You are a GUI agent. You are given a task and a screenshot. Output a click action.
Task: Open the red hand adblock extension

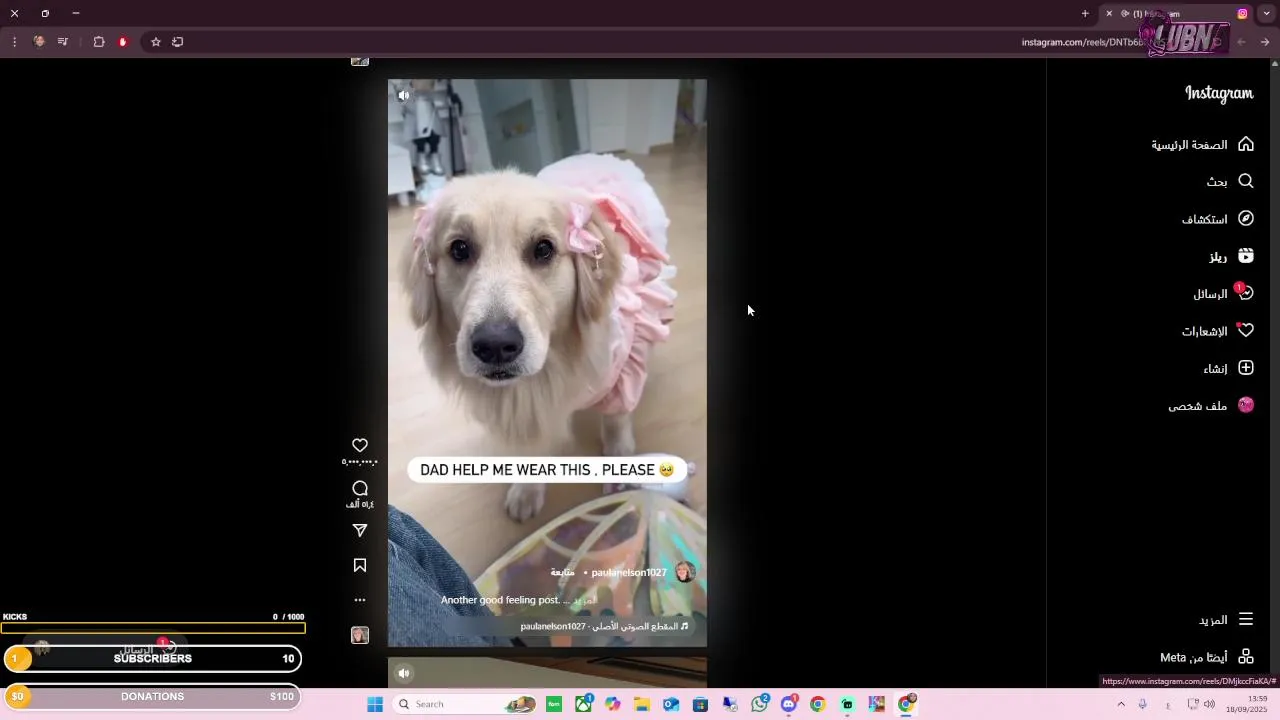123,42
